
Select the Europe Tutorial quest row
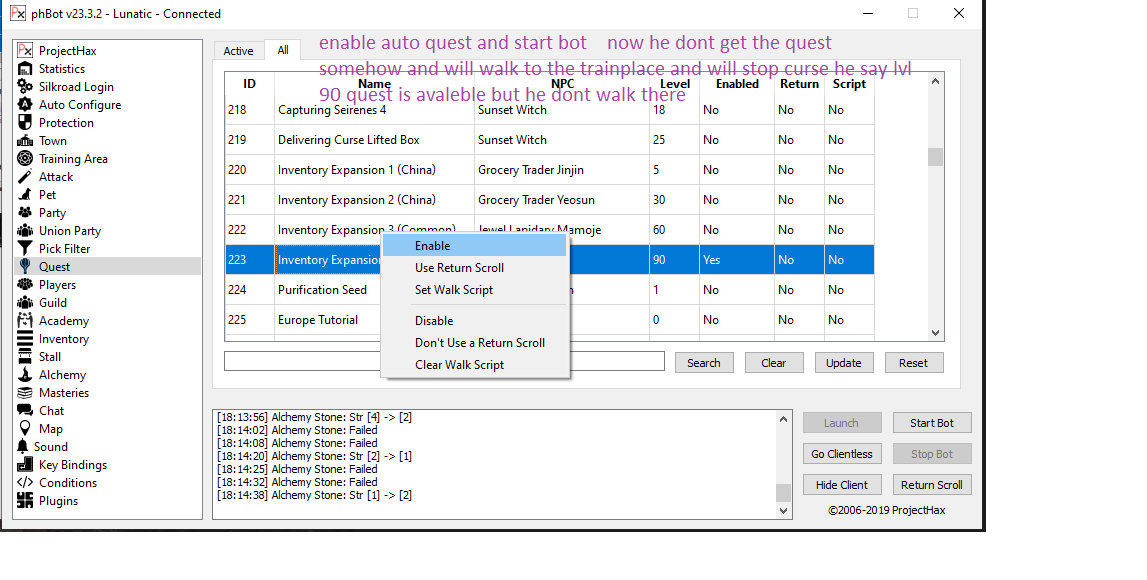320,320
